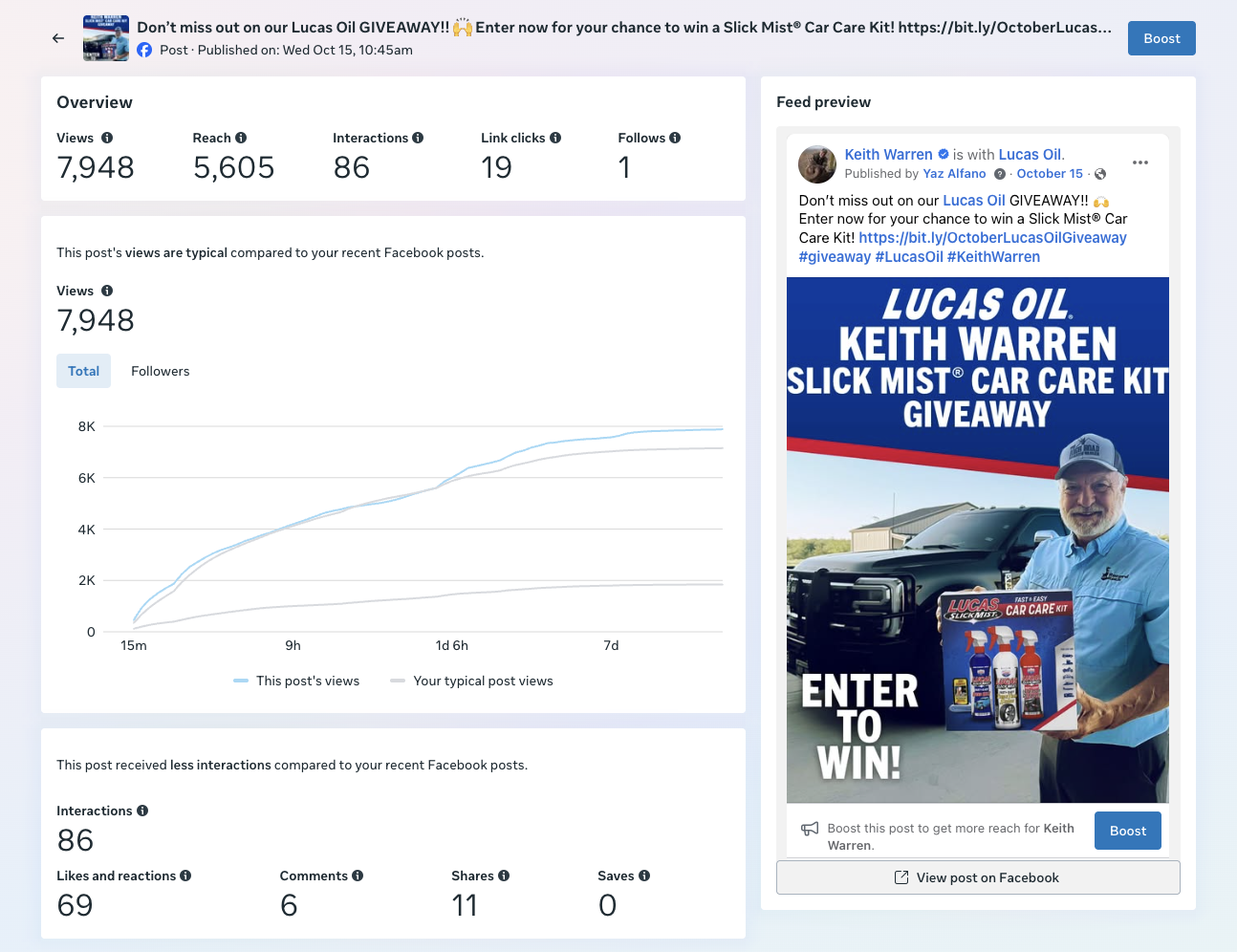
Task: Click the October 15 date link
Action: pyautogui.click(x=1050, y=174)
